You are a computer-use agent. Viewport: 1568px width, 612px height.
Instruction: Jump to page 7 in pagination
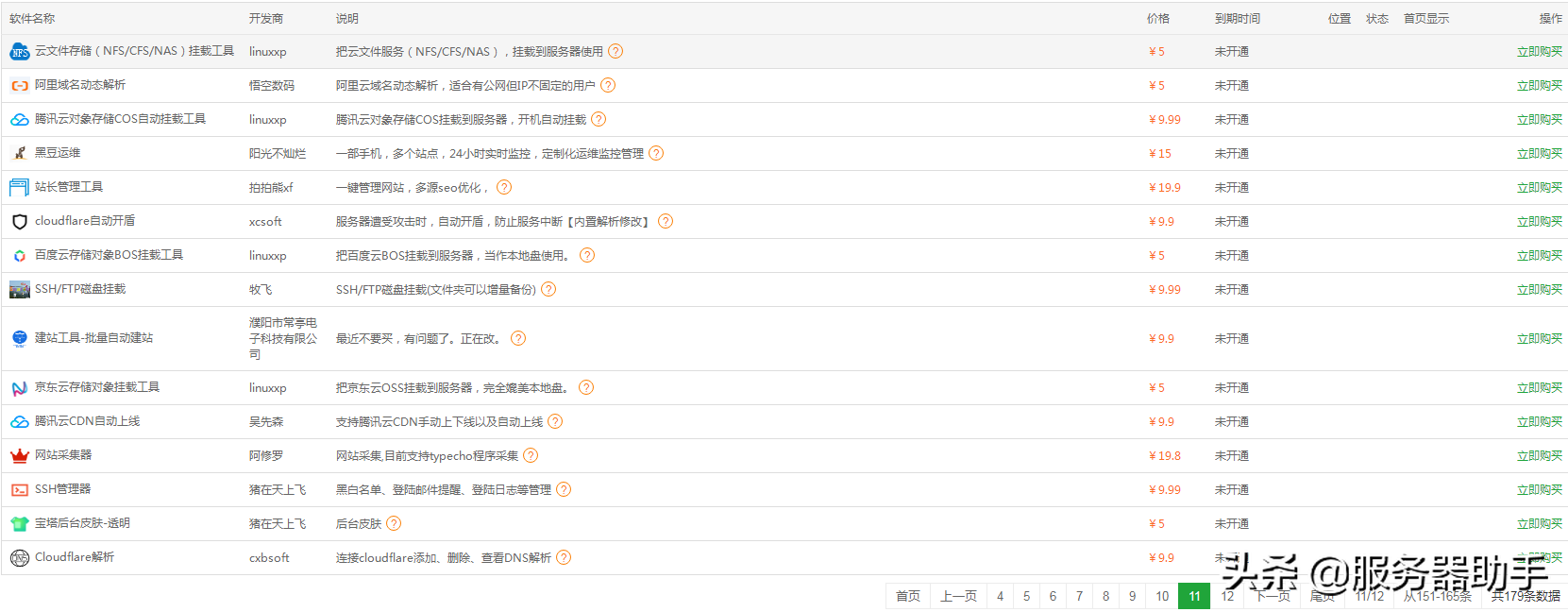coord(1080,596)
